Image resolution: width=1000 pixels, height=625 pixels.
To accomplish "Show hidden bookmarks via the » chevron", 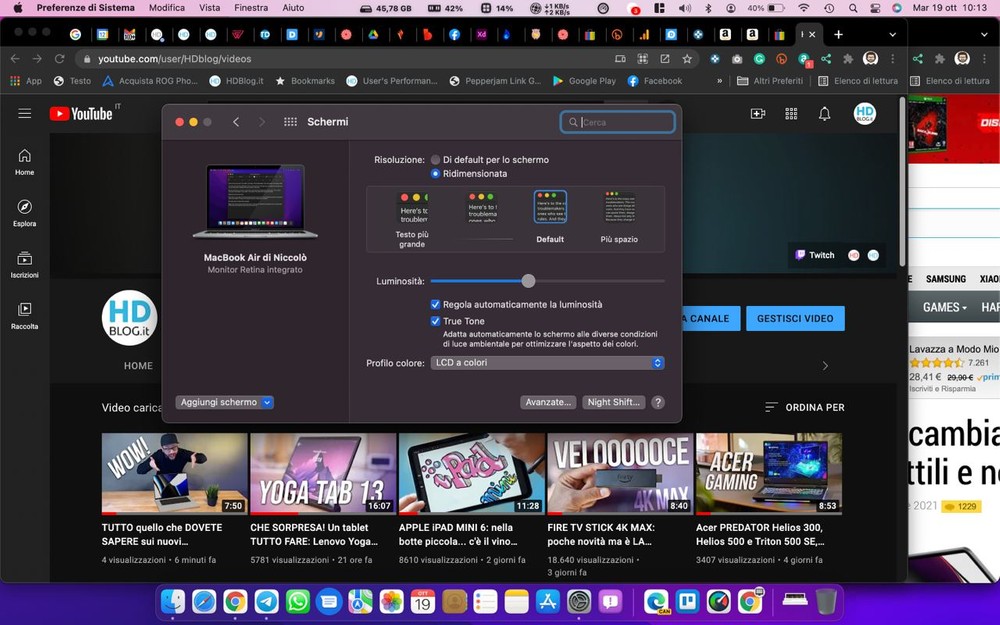I will (720, 81).
